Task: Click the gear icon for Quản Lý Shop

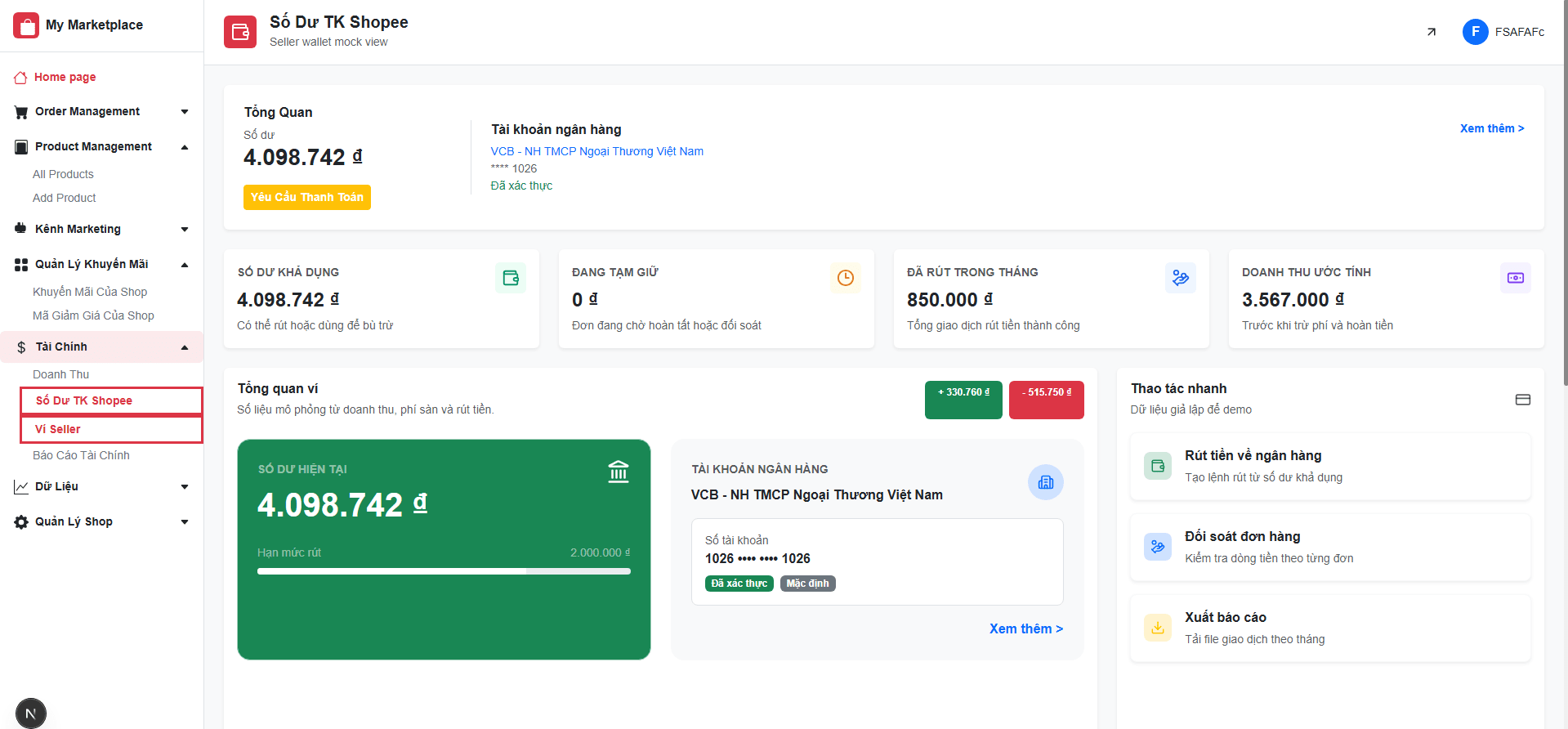Action: pos(21,522)
